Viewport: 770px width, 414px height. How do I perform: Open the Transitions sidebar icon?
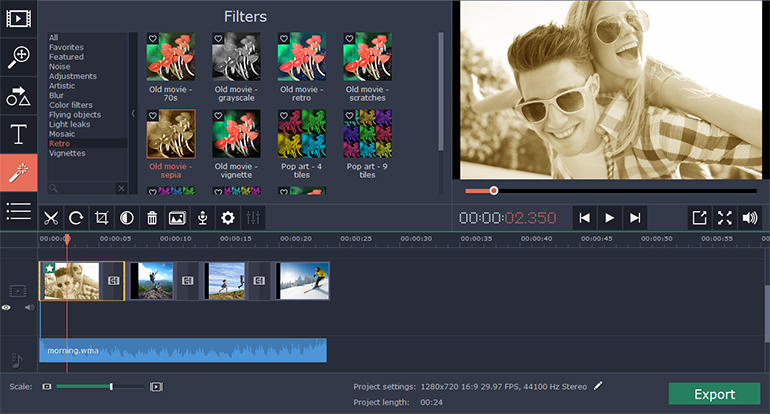click(x=19, y=96)
